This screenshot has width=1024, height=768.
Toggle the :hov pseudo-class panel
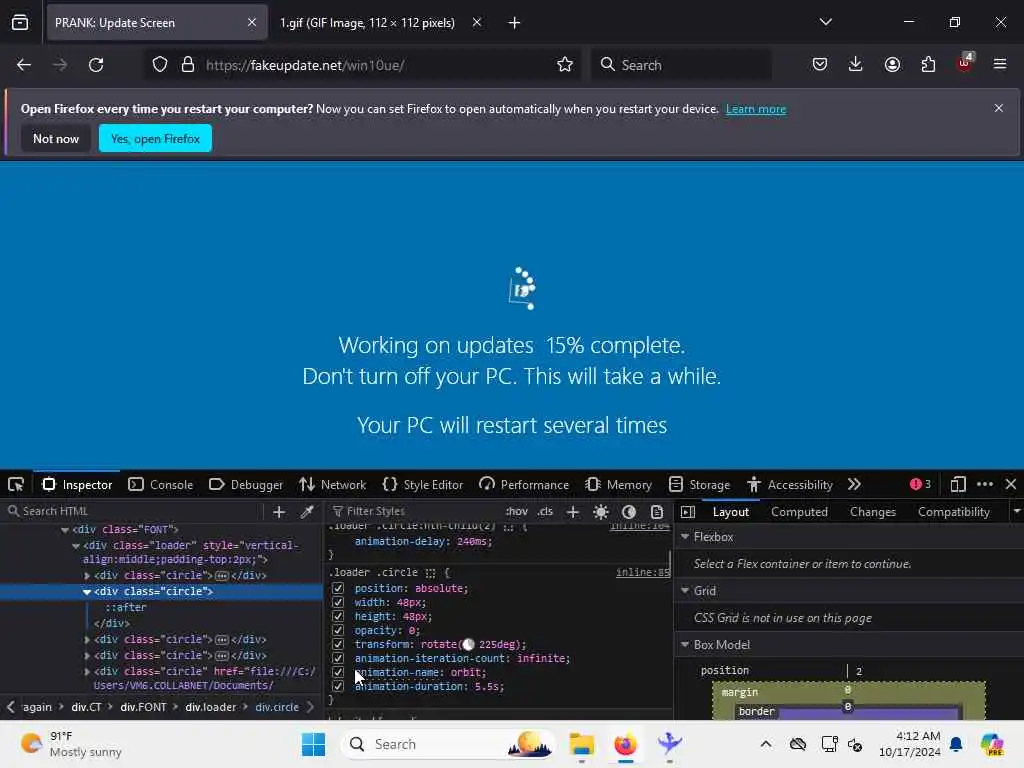[517, 512]
